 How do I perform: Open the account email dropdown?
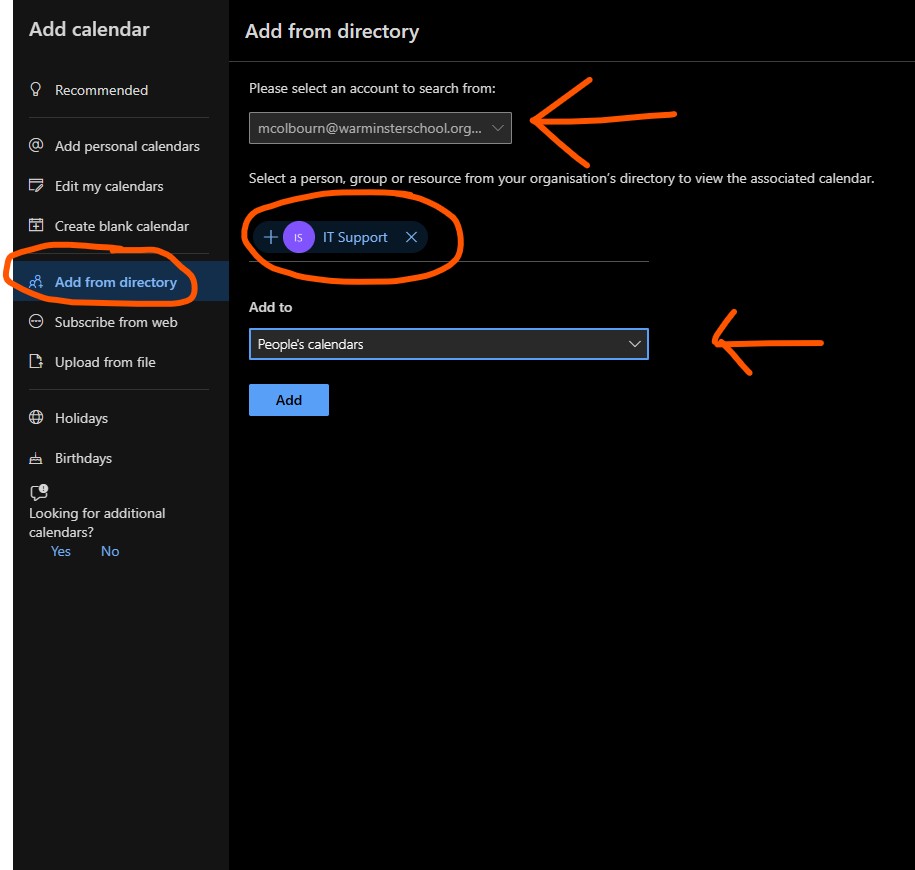click(x=380, y=128)
